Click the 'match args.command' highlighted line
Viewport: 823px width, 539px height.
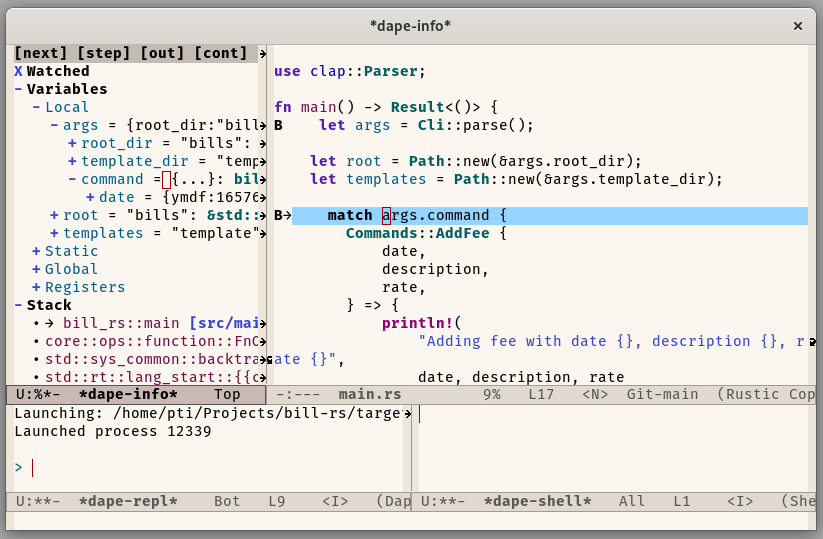[x=550, y=215]
